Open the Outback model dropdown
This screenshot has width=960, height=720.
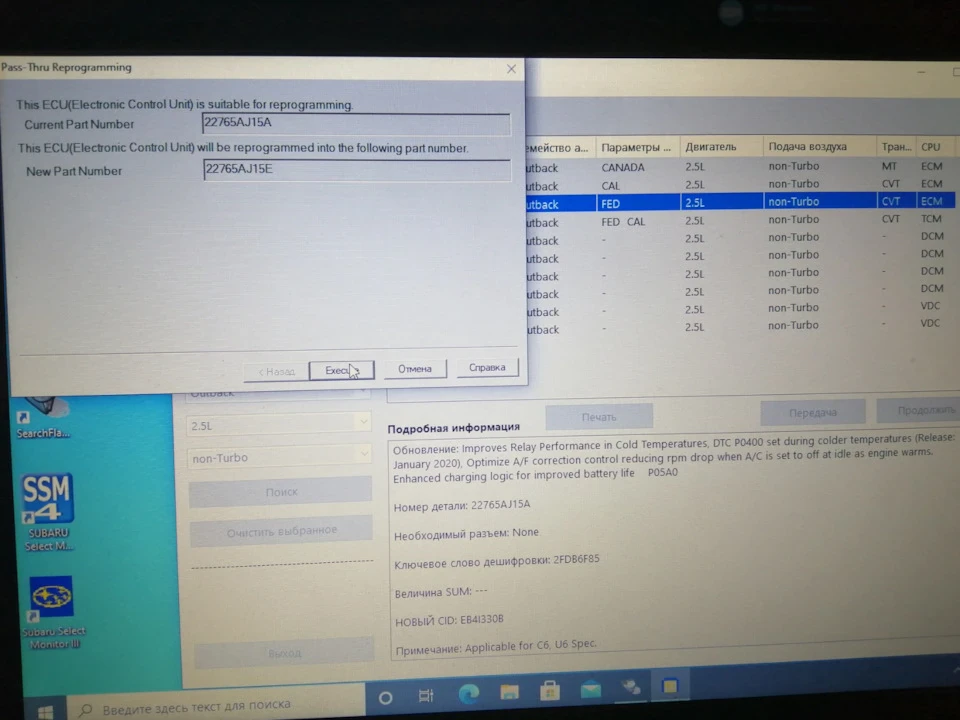click(x=278, y=394)
